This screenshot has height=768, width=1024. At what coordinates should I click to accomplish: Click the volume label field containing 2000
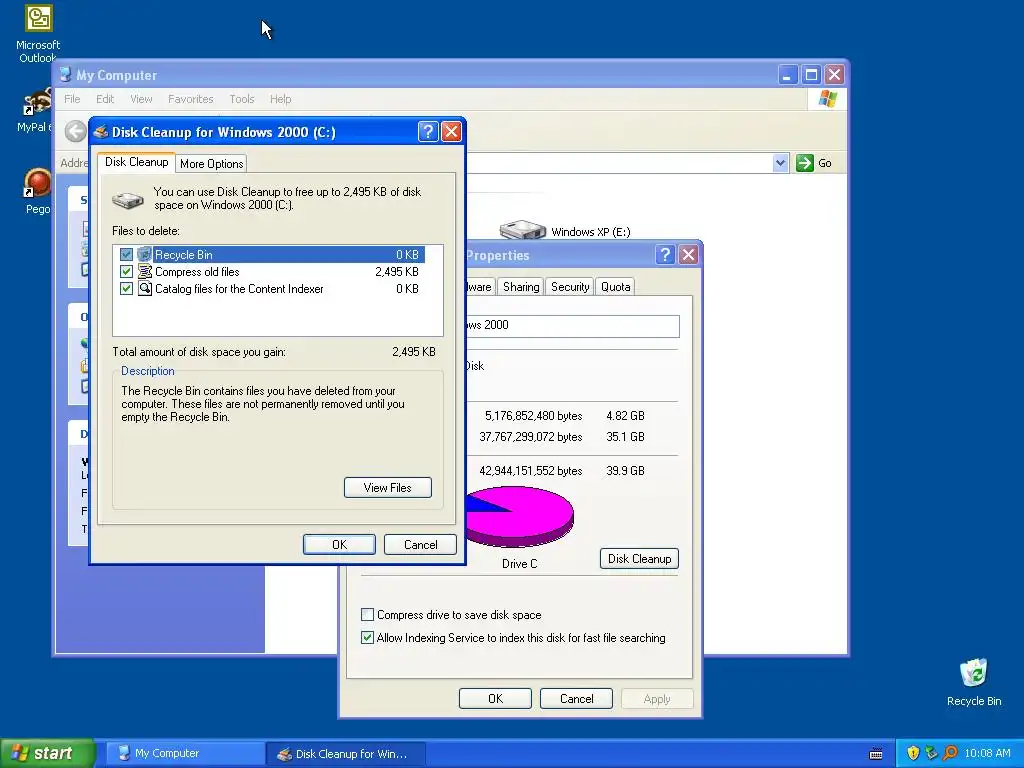pyautogui.click(x=573, y=326)
